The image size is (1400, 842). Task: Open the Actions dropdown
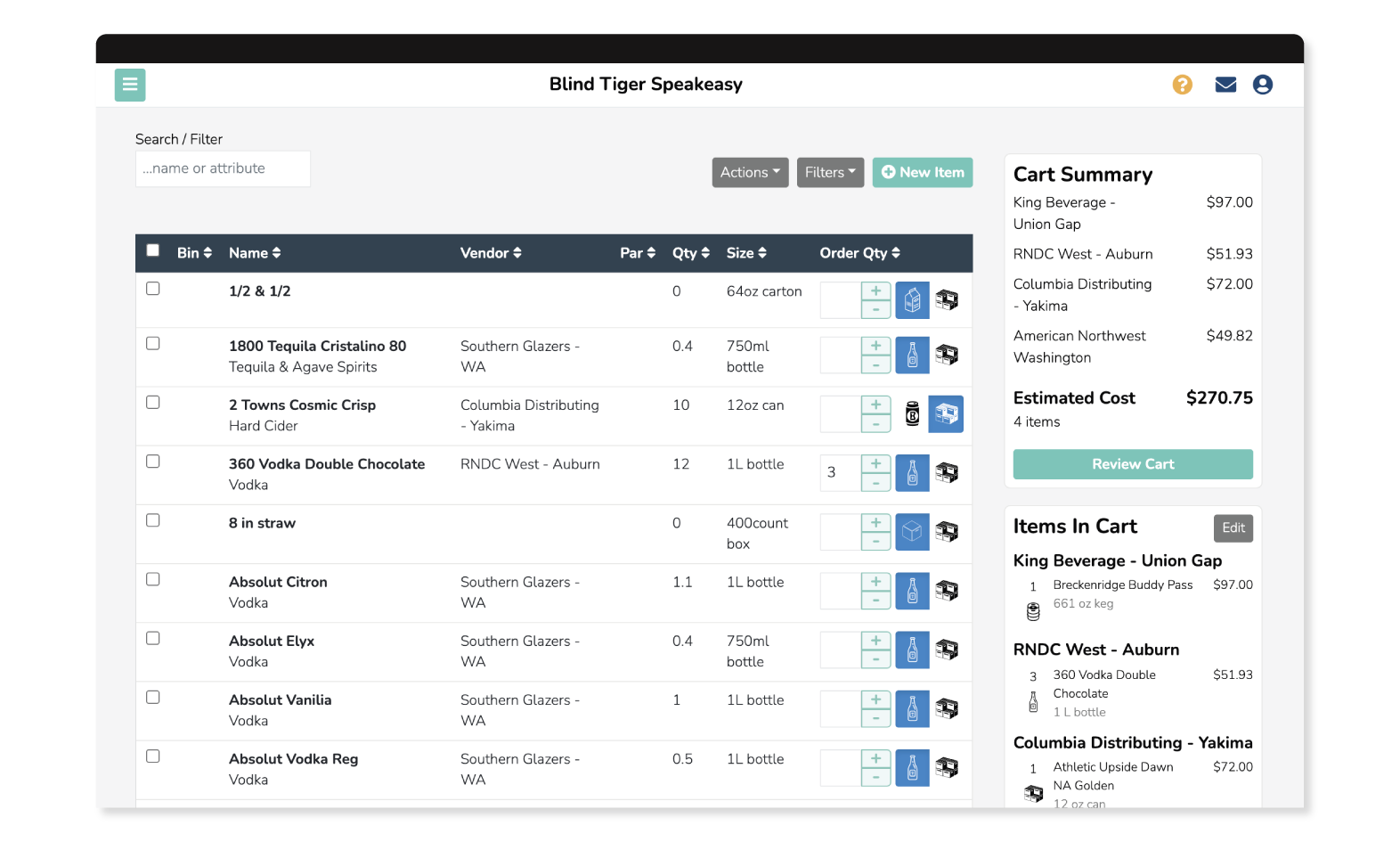[750, 173]
